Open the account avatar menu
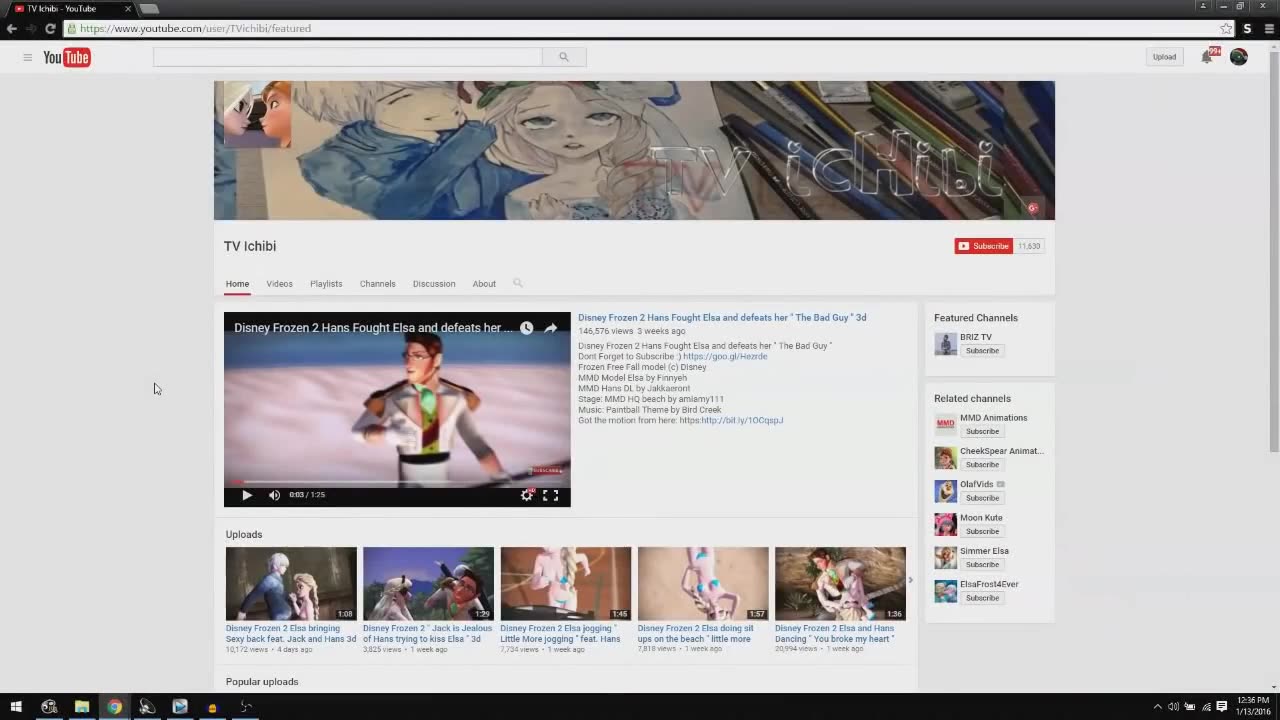Image resolution: width=1280 pixels, height=720 pixels. [1239, 57]
